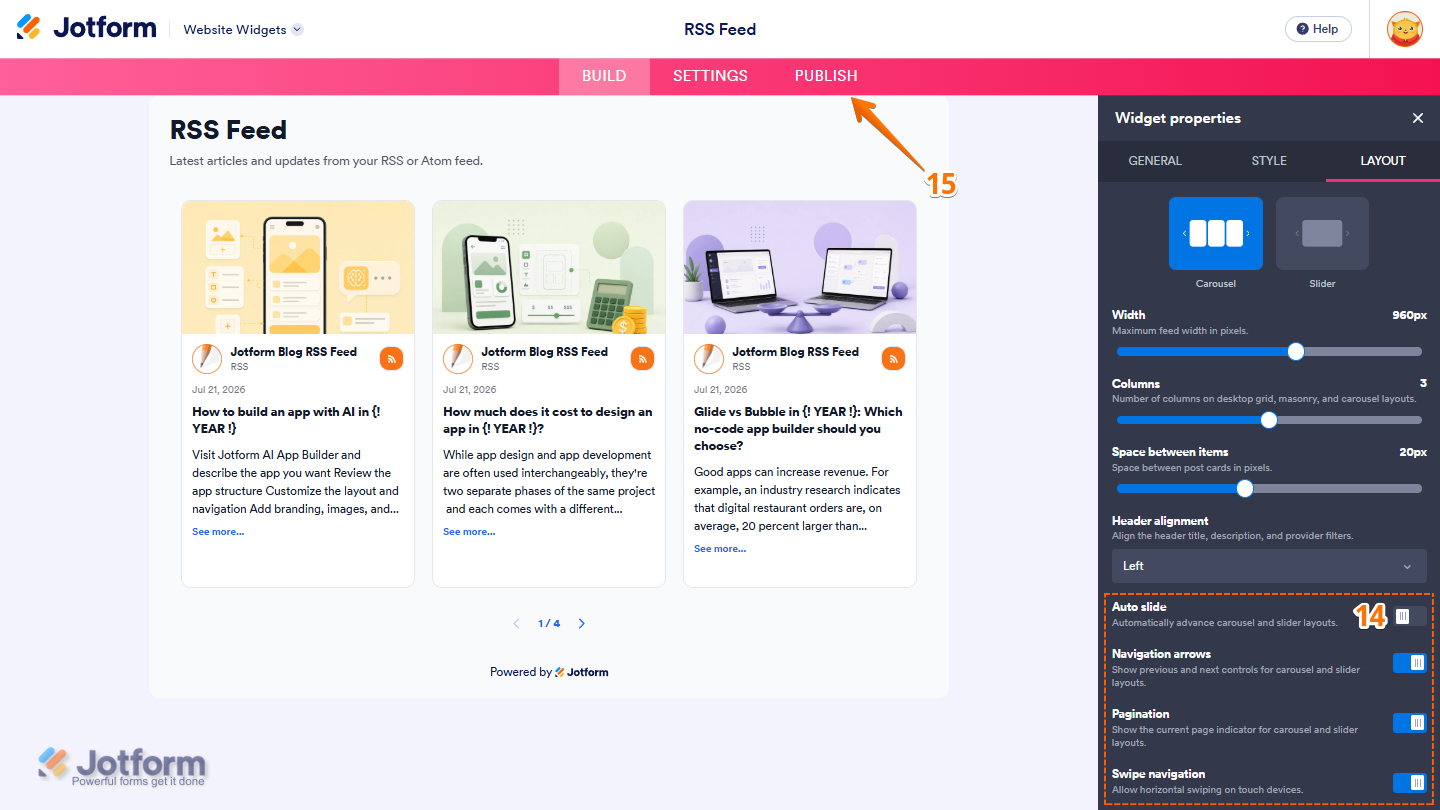Click the Powered by Jotform link

[x=549, y=672]
